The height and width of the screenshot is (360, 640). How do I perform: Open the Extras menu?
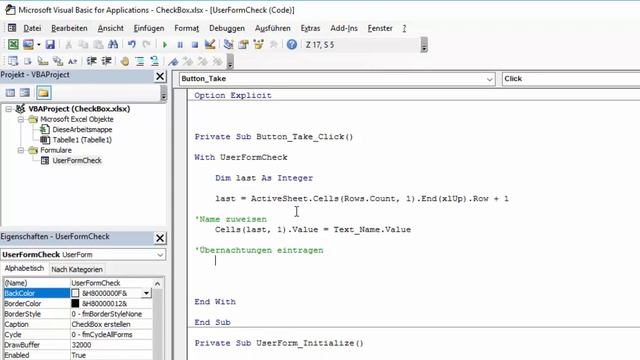click(310, 28)
